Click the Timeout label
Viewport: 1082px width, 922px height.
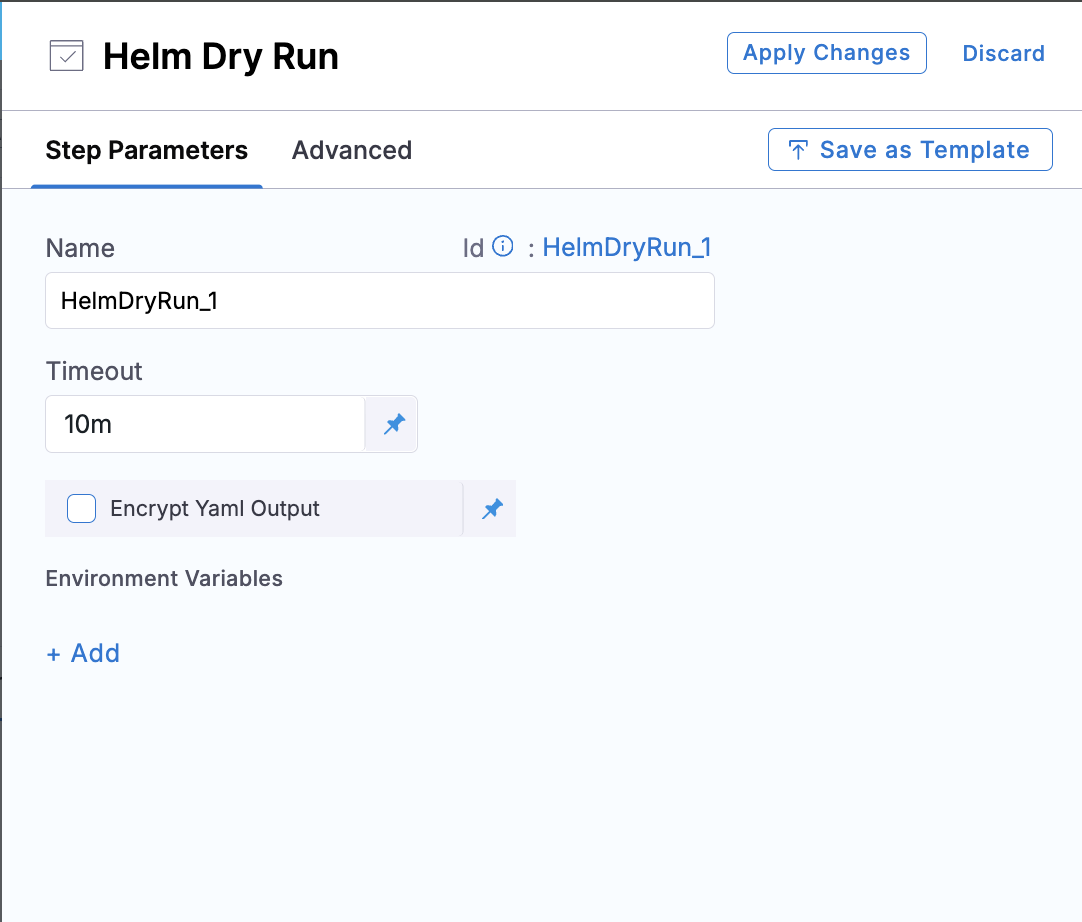[x=94, y=371]
